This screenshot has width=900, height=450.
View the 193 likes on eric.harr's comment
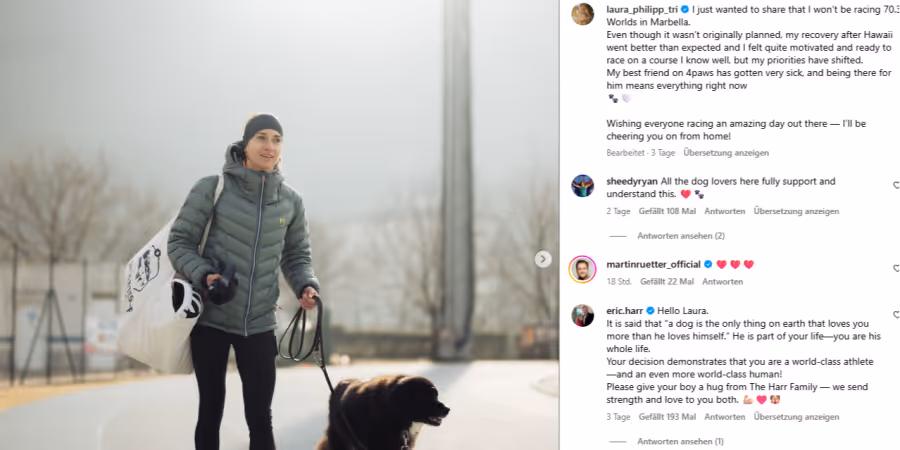coord(668,417)
